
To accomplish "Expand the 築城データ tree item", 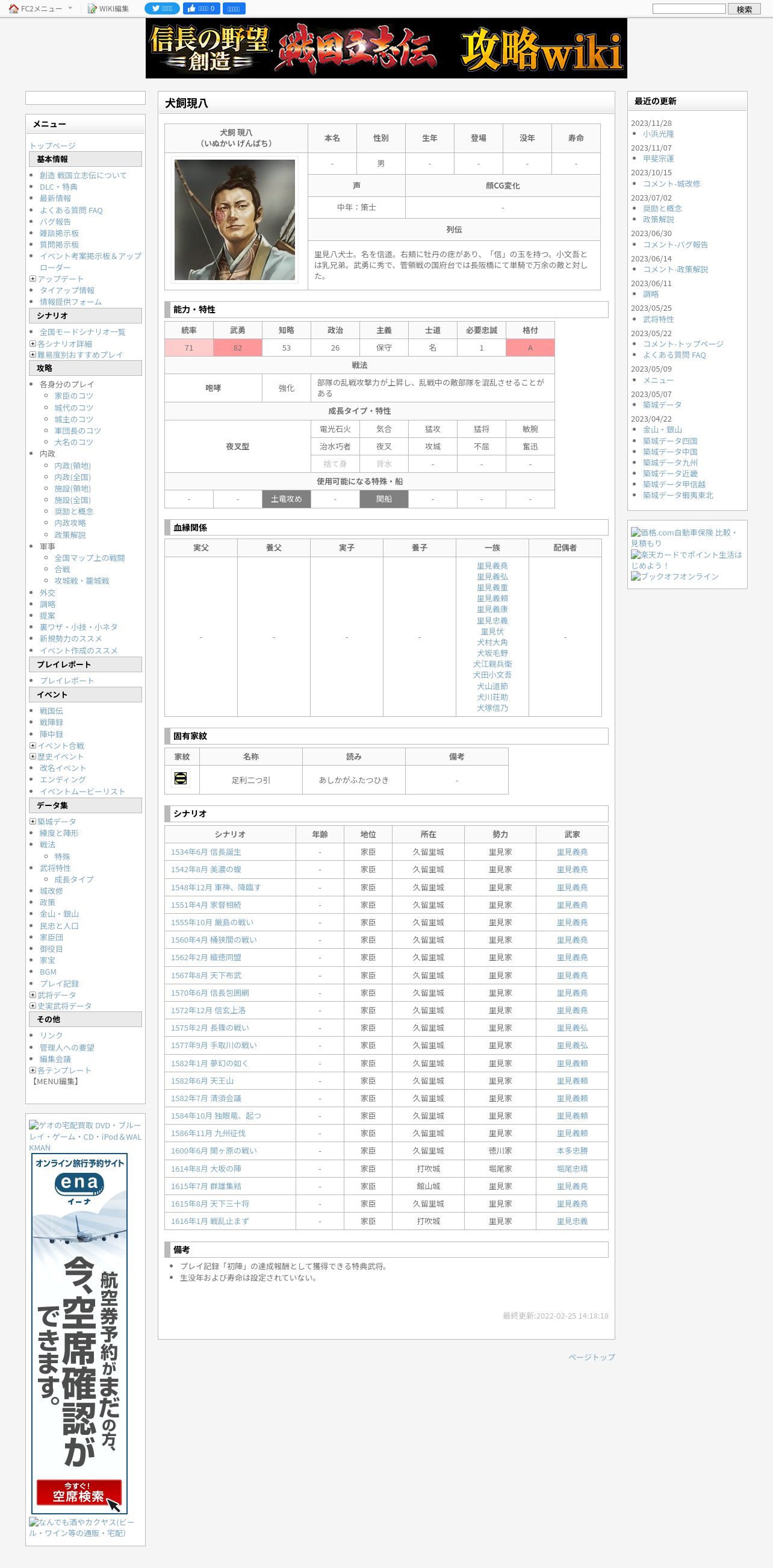I will [33, 821].
